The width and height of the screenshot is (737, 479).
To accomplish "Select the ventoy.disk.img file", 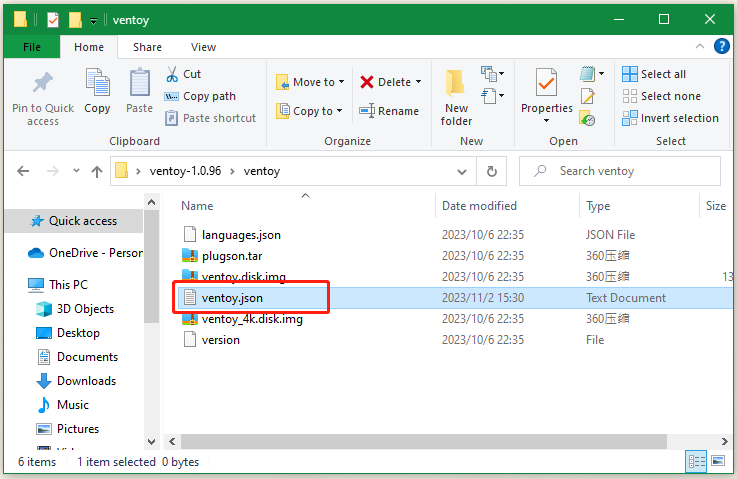I will 243,276.
